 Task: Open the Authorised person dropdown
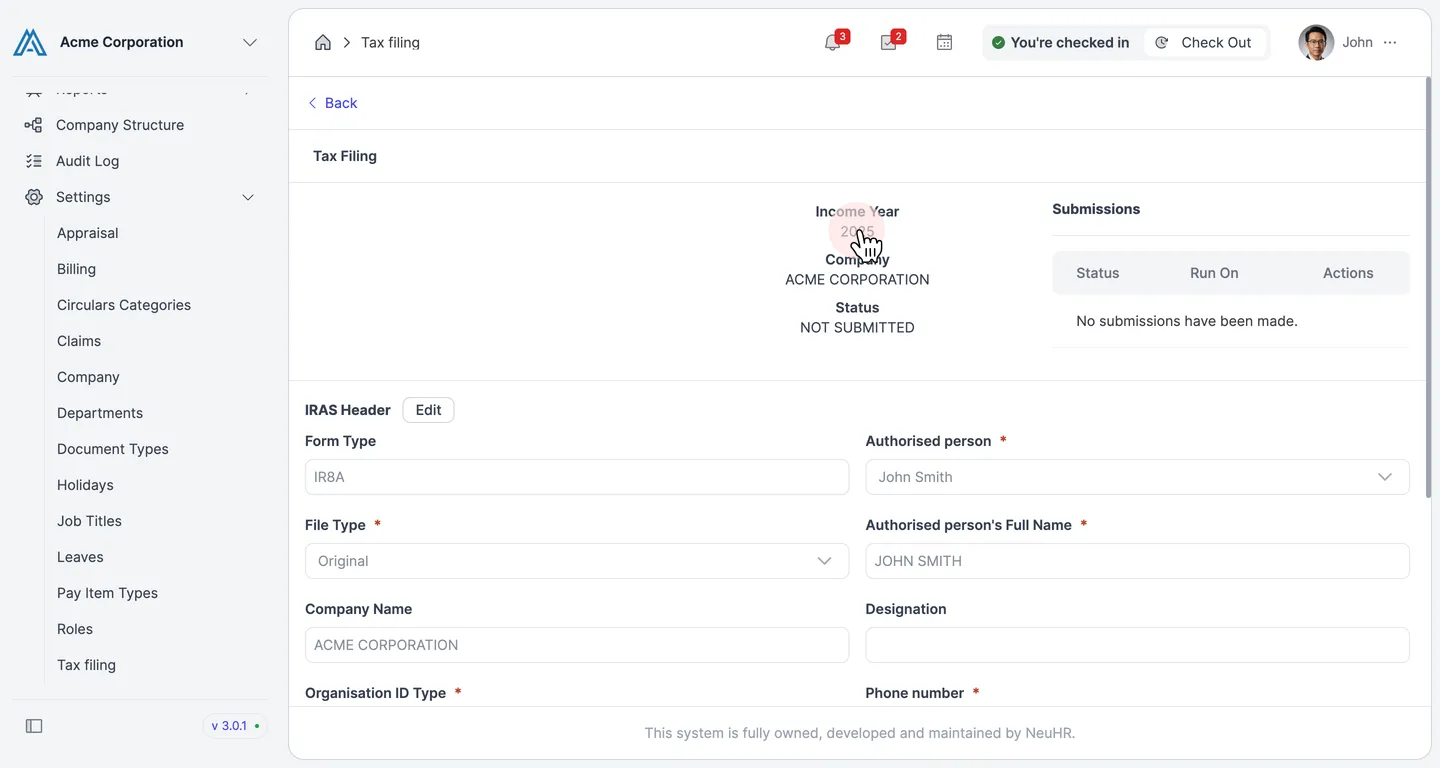pyautogui.click(x=1137, y=477)
